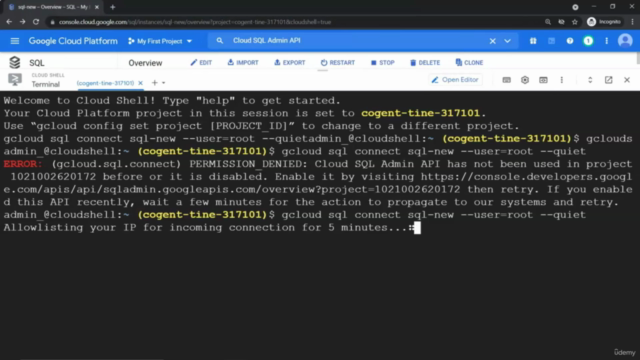Click the EXPORT button
The image size is (640, 360).
click(x=289, y=63)
